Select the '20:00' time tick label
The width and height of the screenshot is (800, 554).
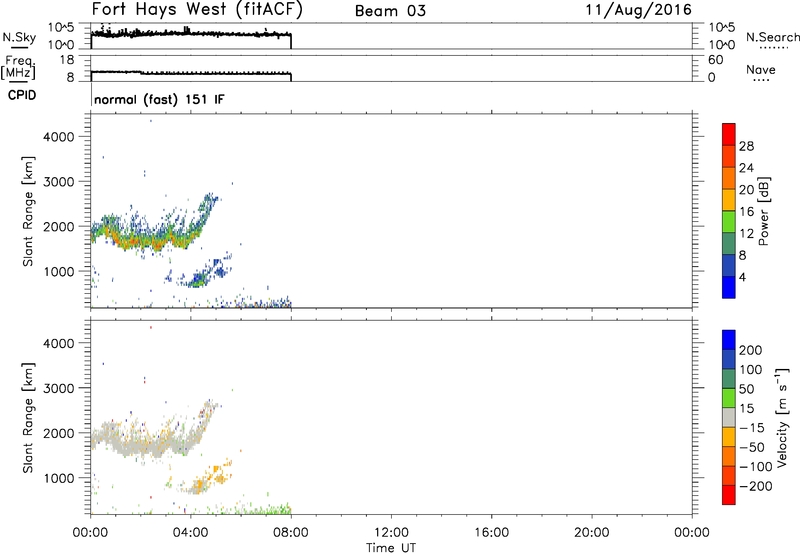click(591, 533)
